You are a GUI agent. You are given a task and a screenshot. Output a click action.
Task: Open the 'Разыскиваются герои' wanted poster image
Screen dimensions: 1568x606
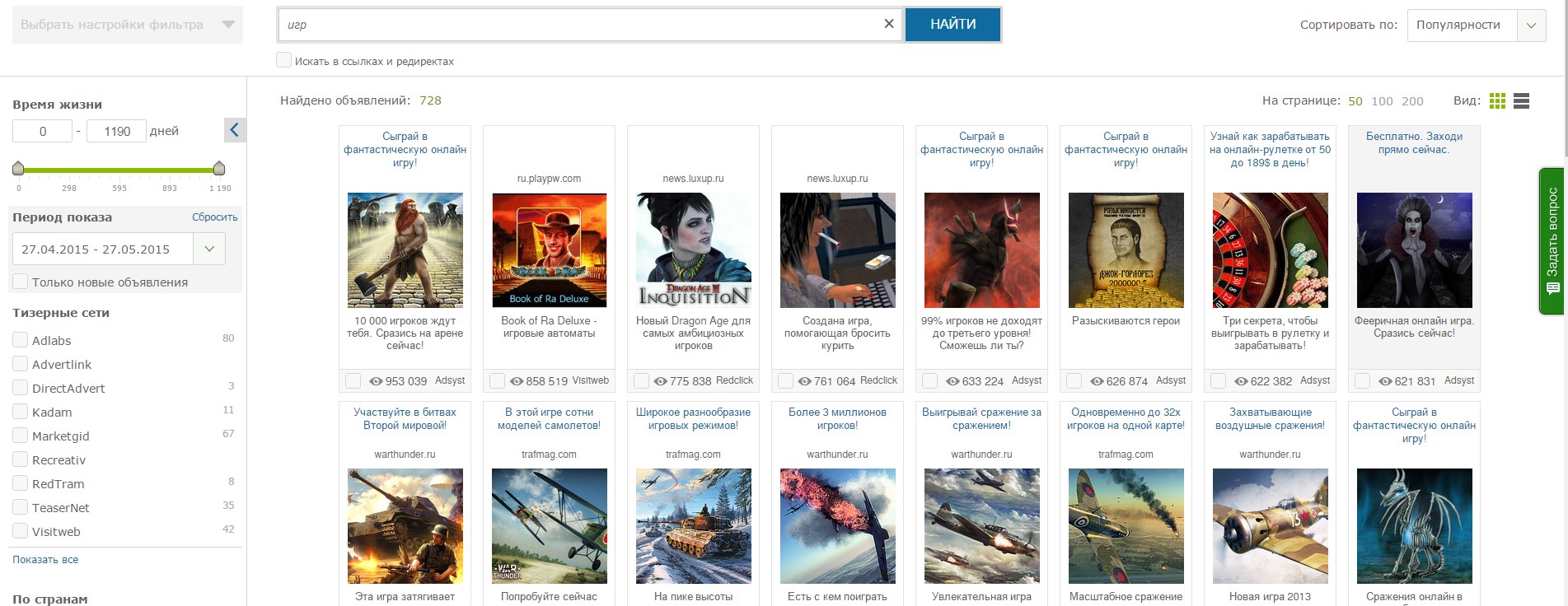pyautogui.click(x=1126, y=250)
